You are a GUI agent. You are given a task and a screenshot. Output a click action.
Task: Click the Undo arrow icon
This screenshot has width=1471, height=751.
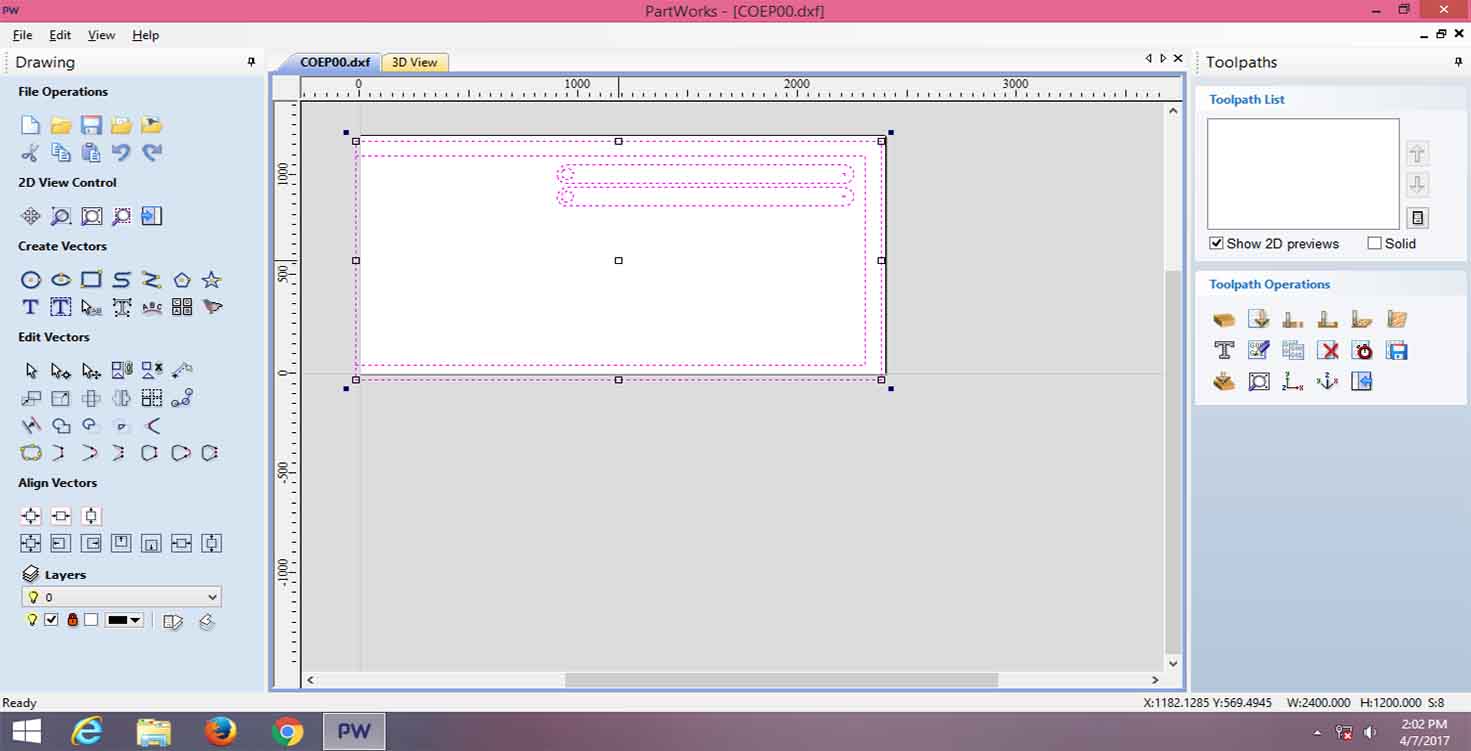[x=121, y=153]
